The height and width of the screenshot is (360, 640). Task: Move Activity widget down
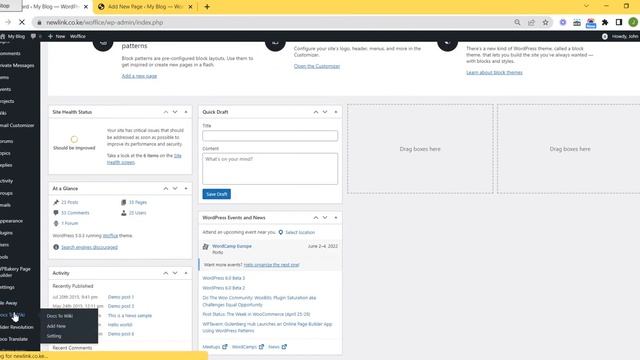[175, 273]
